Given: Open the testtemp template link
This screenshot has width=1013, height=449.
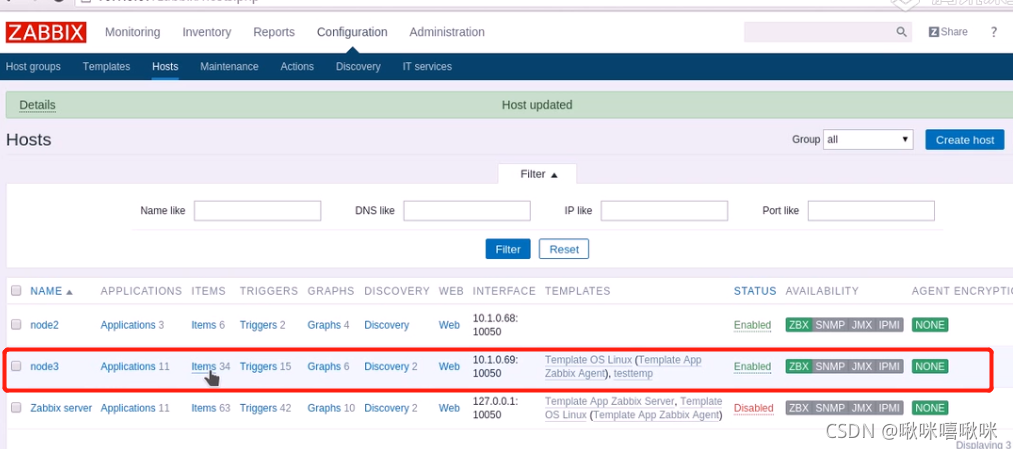Looking at the screenshot, I should pos(633,373).
